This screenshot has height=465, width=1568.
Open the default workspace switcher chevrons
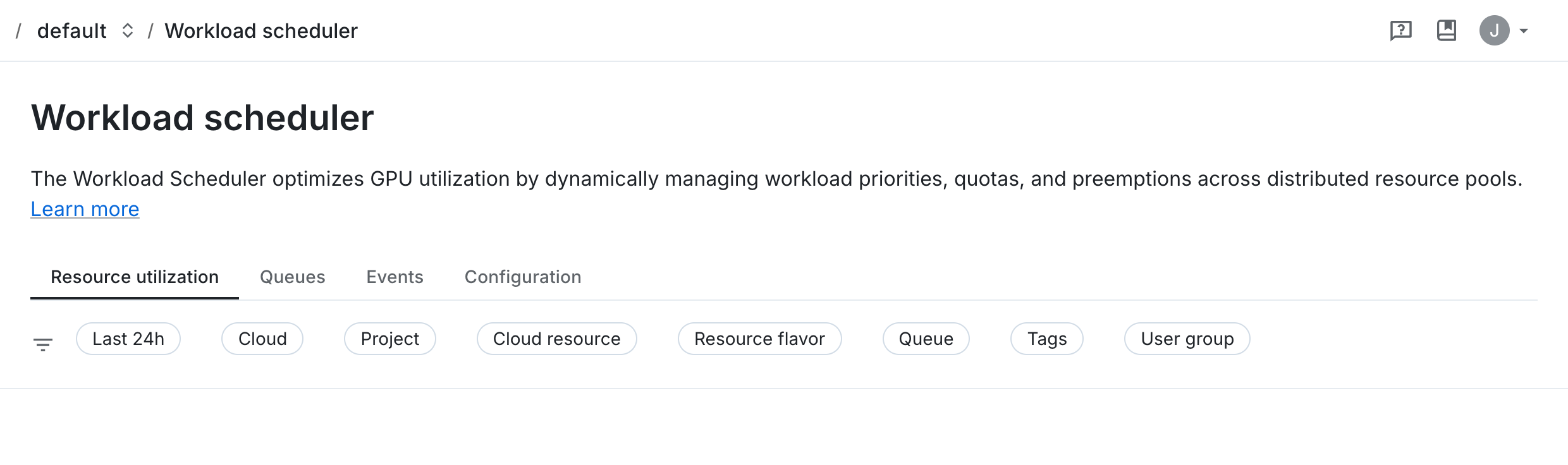128,30
